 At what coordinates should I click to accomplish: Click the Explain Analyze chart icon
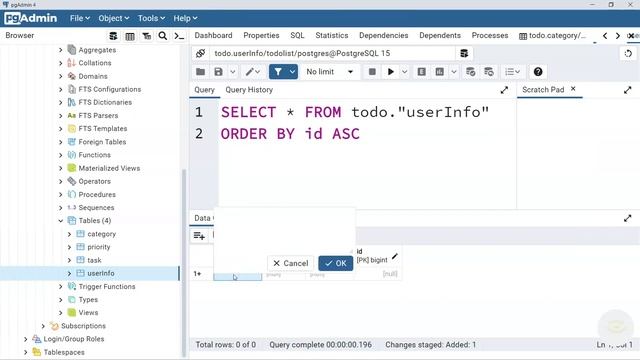[439, 72]
